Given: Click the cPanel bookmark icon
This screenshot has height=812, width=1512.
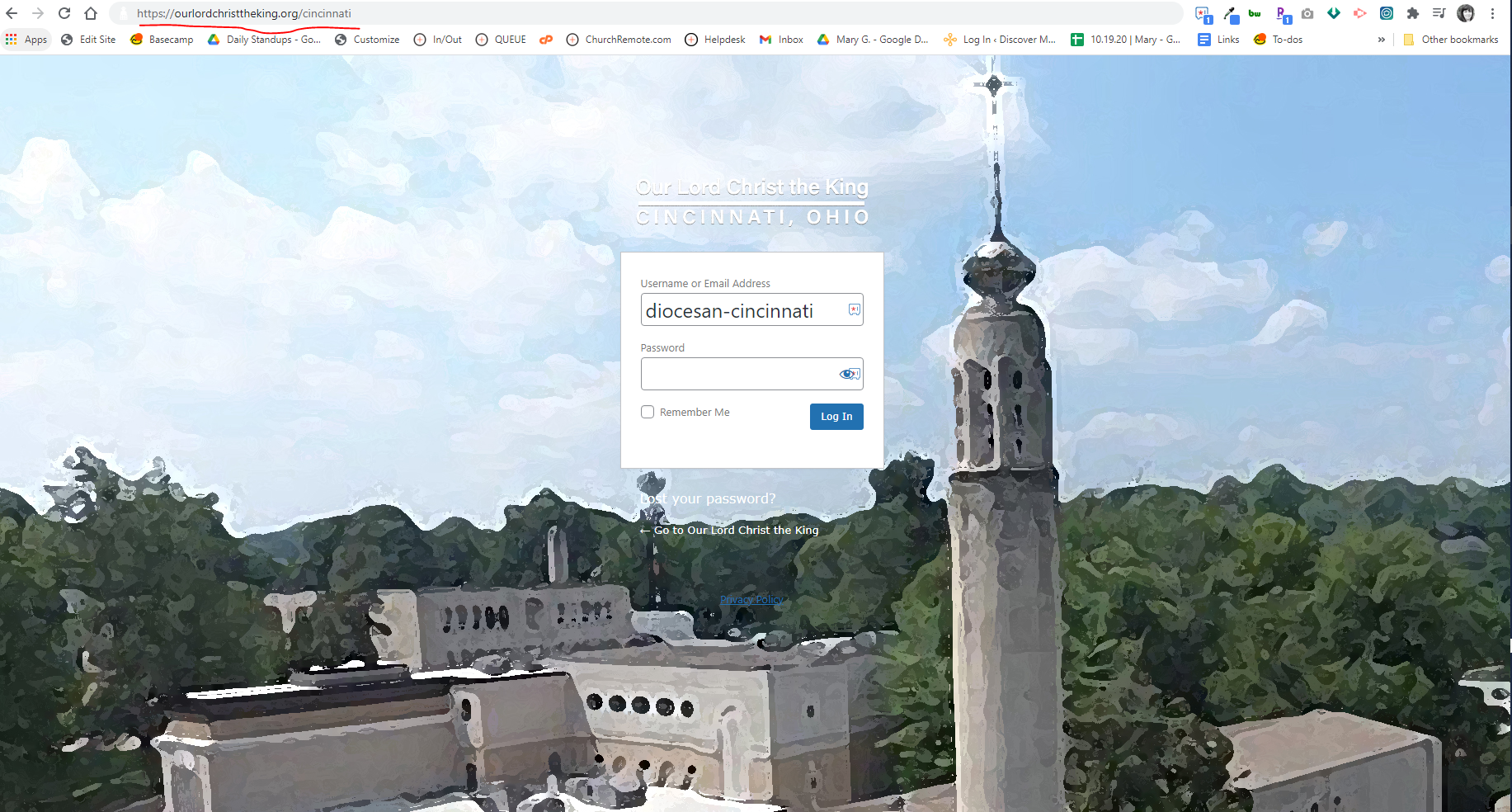Looking at the screenshot, I should point(546,40).
